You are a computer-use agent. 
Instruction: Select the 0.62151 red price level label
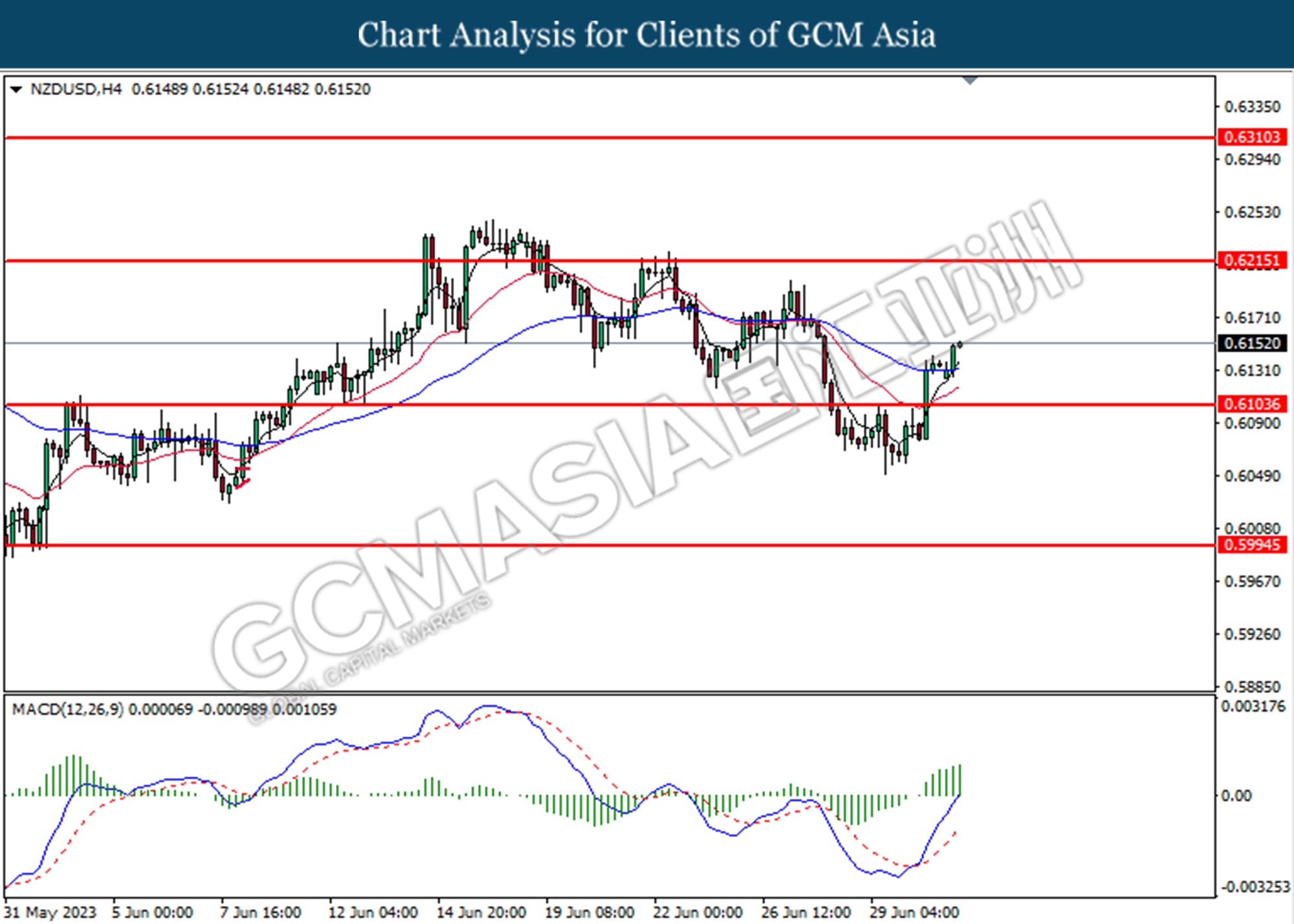1252,261
